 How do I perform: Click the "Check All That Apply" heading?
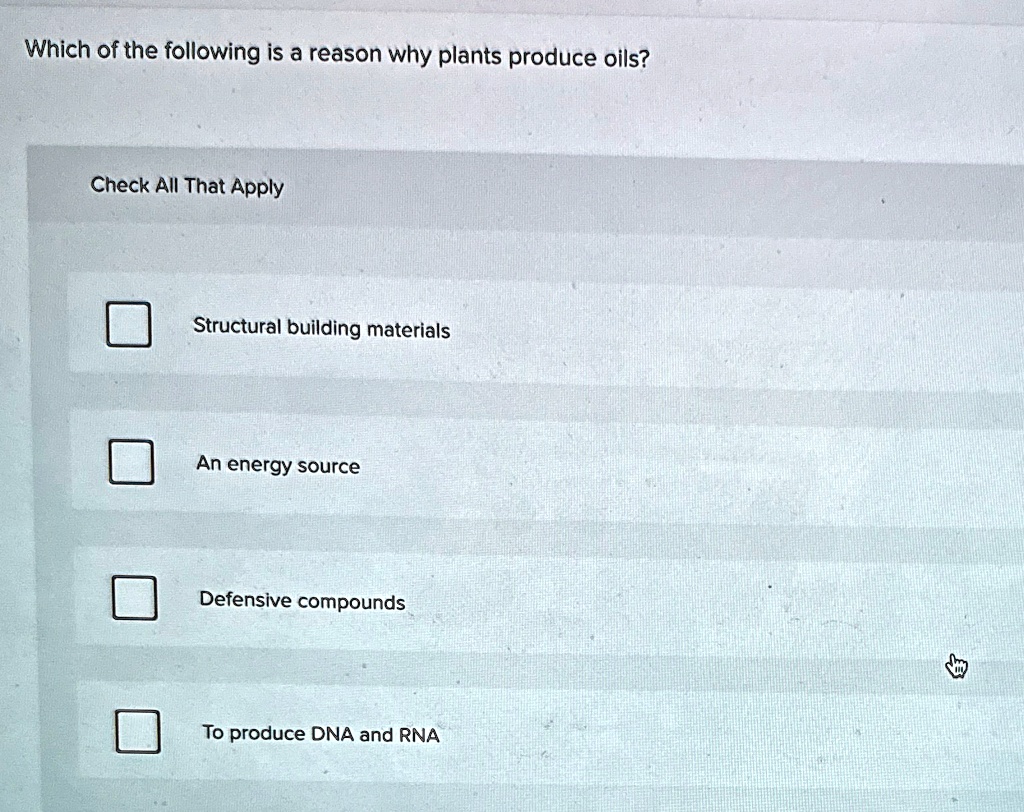pyautogui.click(x=187, y=186)
